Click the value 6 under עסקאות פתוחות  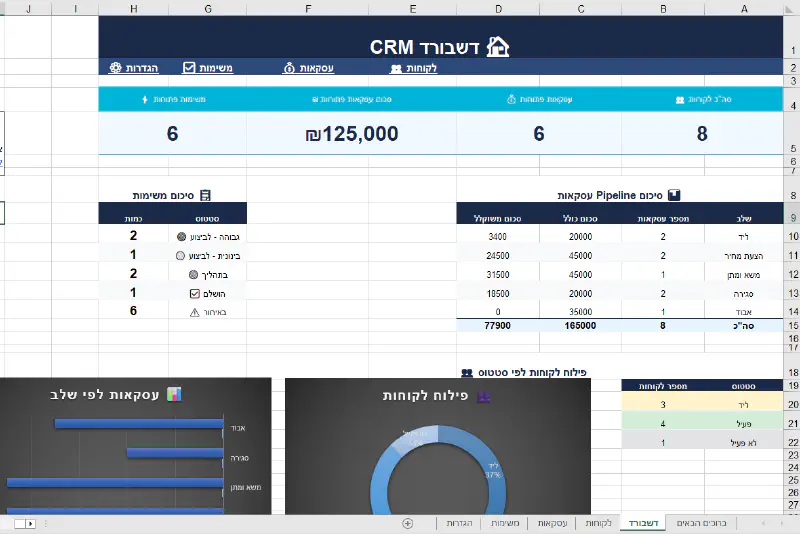pos(539,134)
